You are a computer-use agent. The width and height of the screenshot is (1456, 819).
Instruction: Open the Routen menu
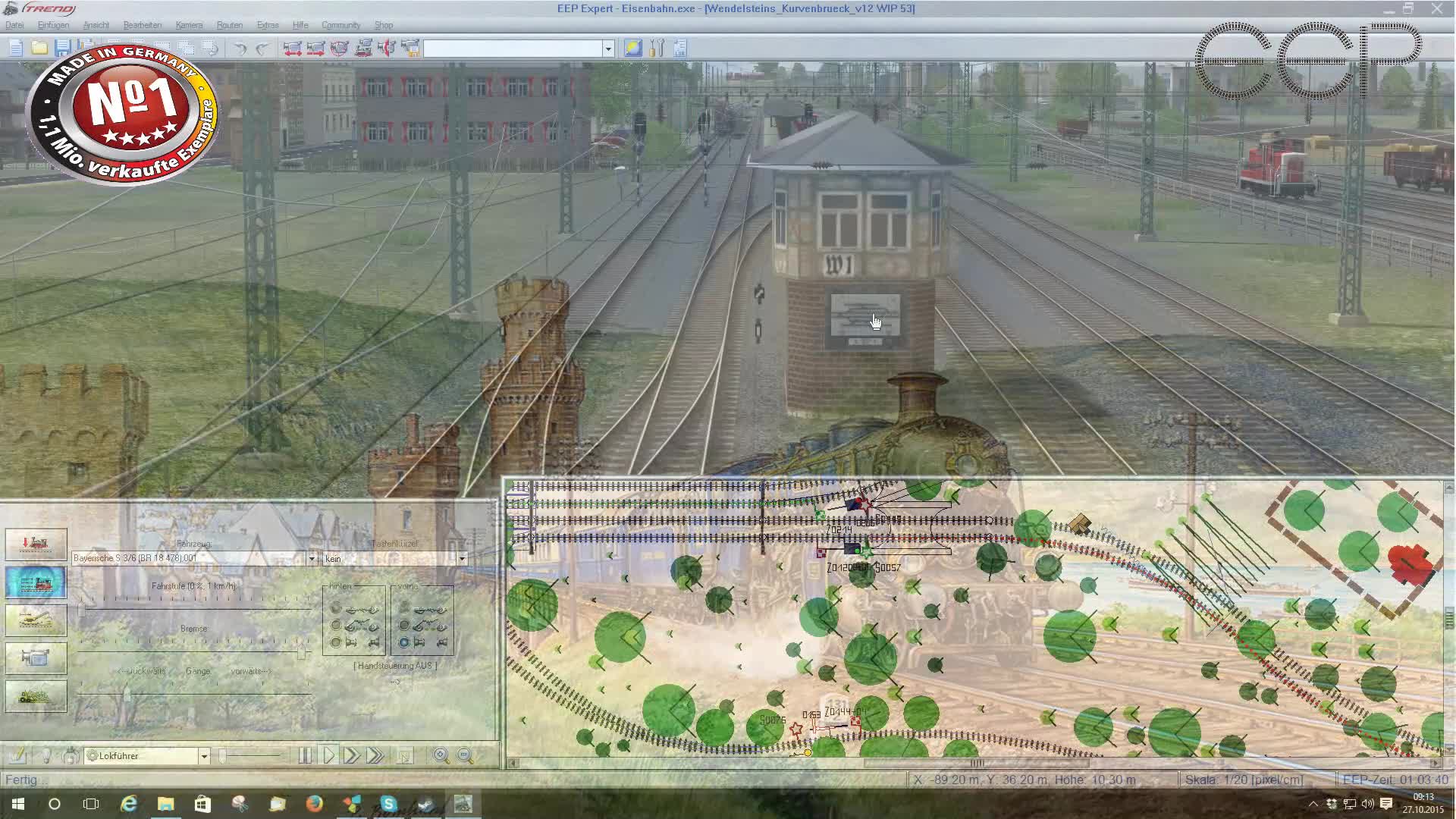point(229,25)
